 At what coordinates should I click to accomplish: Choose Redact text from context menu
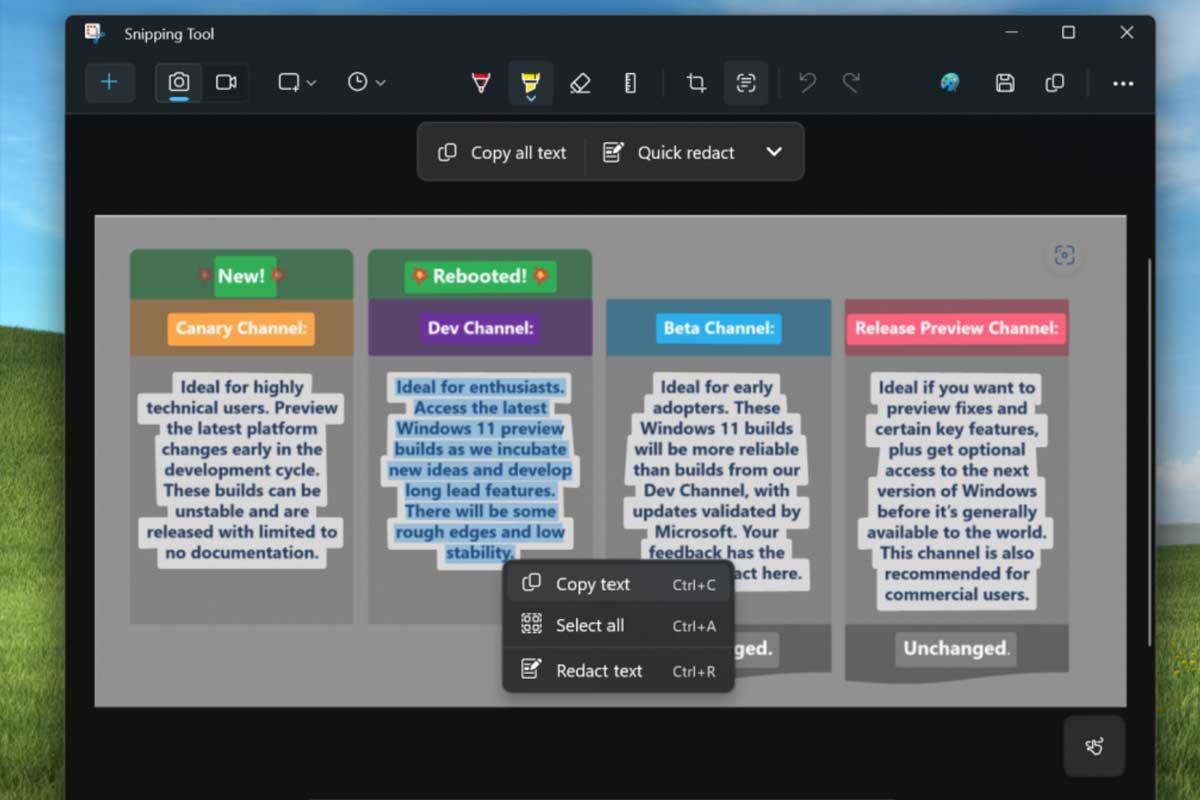[619, 671]
